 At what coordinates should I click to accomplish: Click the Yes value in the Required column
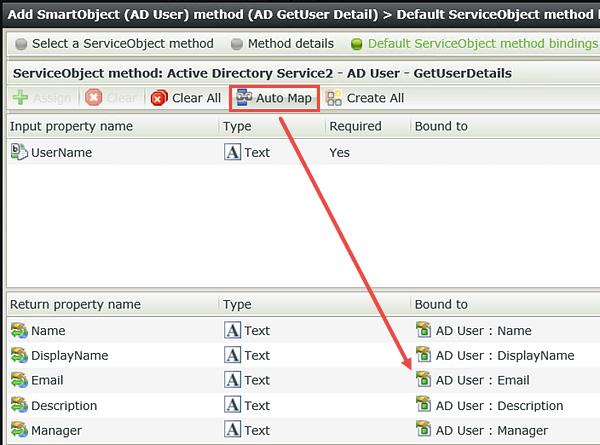(x=339, y=153)
